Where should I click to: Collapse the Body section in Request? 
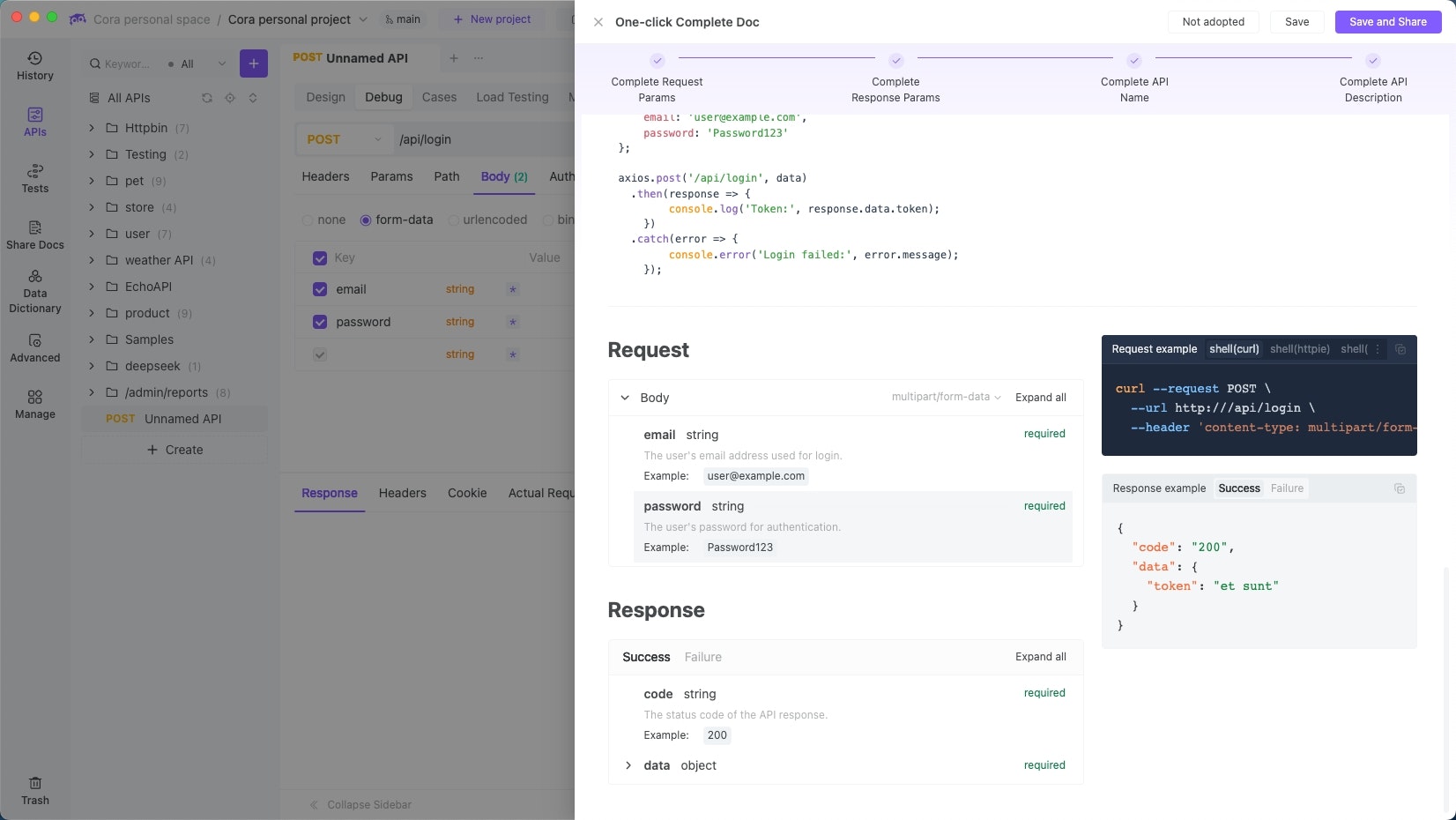(625, 398)
